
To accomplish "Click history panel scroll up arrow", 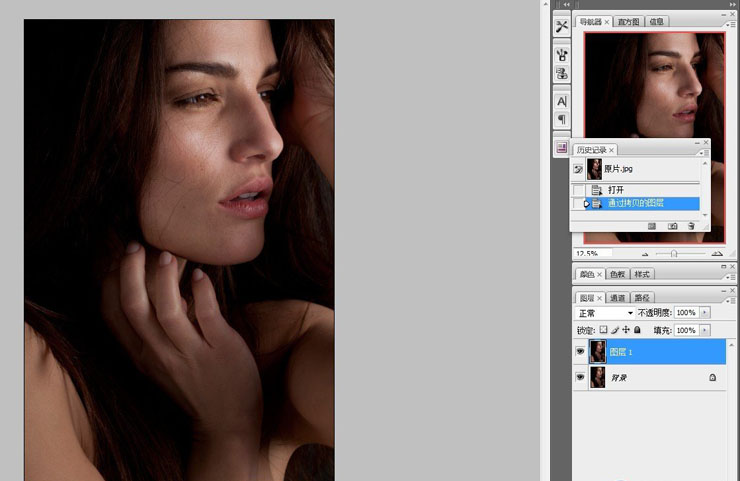I will (x=705, y=163).
